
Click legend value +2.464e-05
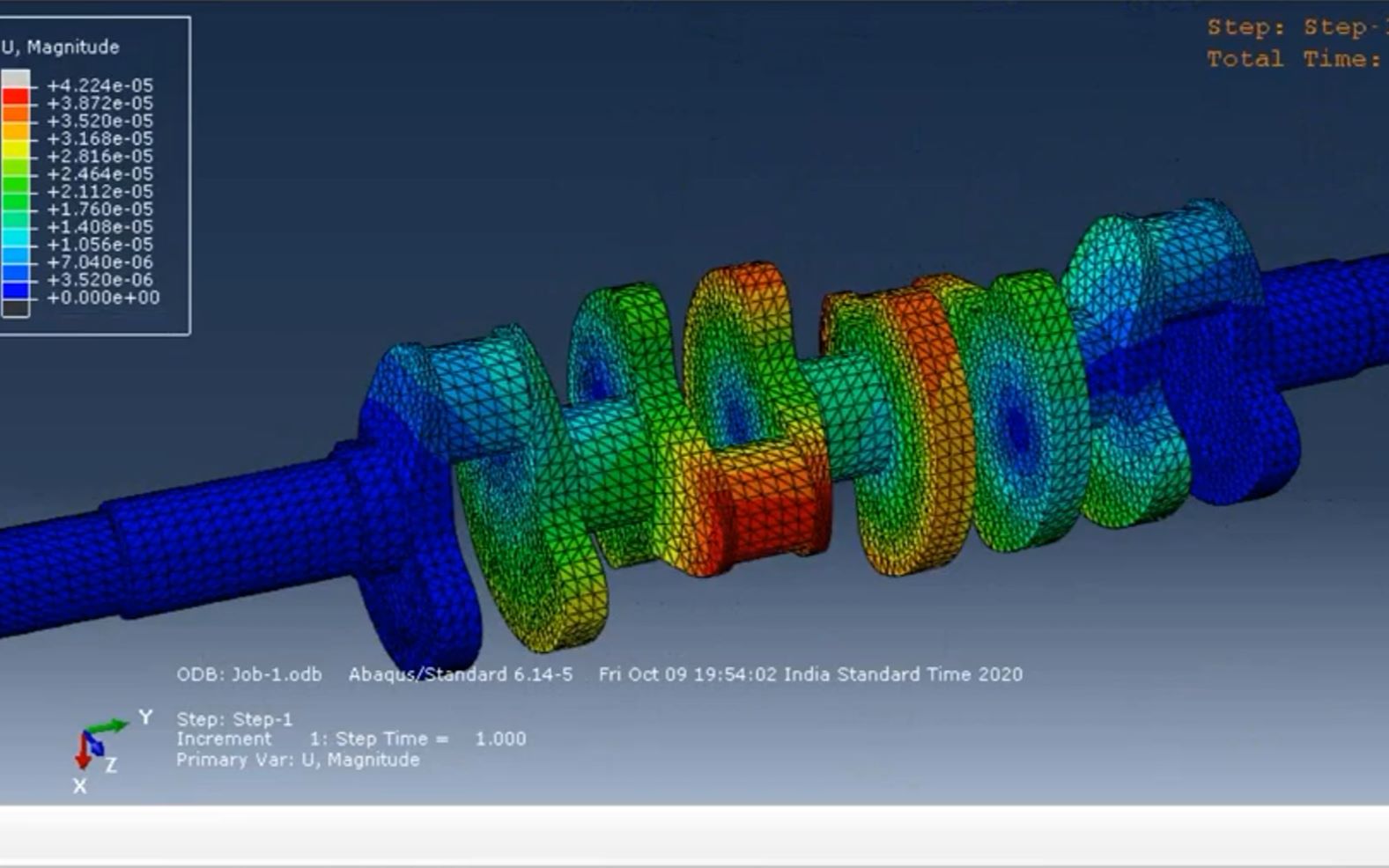(100, 173)
